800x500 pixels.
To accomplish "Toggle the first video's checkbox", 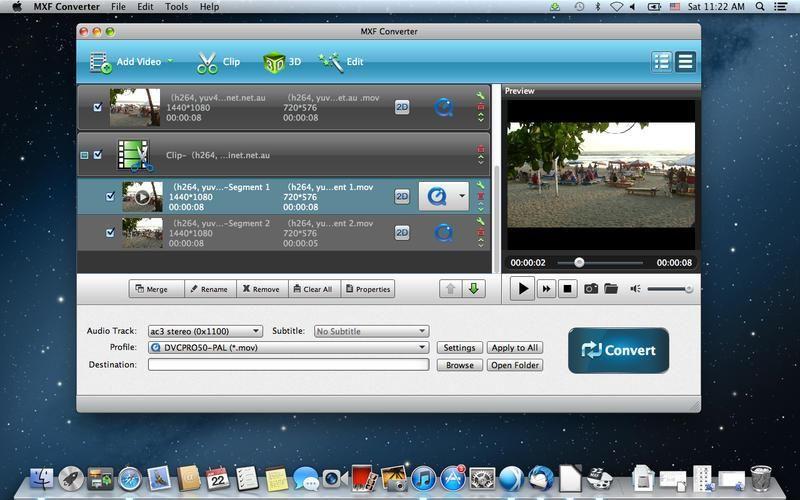I will 97,107.
